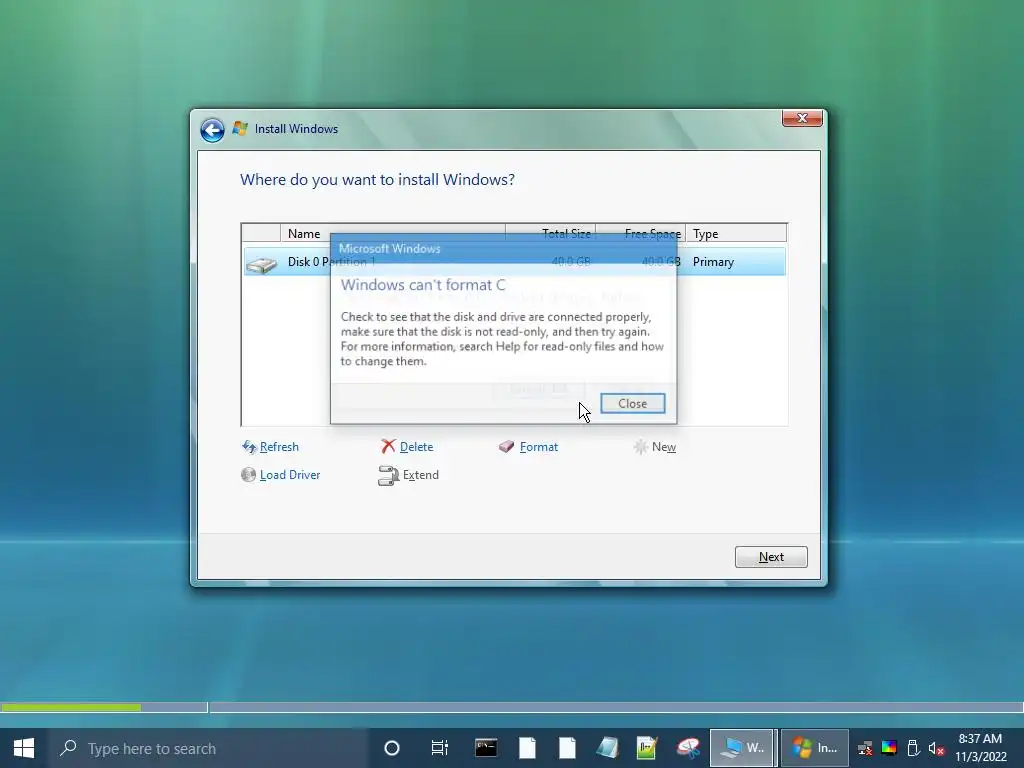Proceed with the Next button
The image size is (1024, 768).
point(771,557)
